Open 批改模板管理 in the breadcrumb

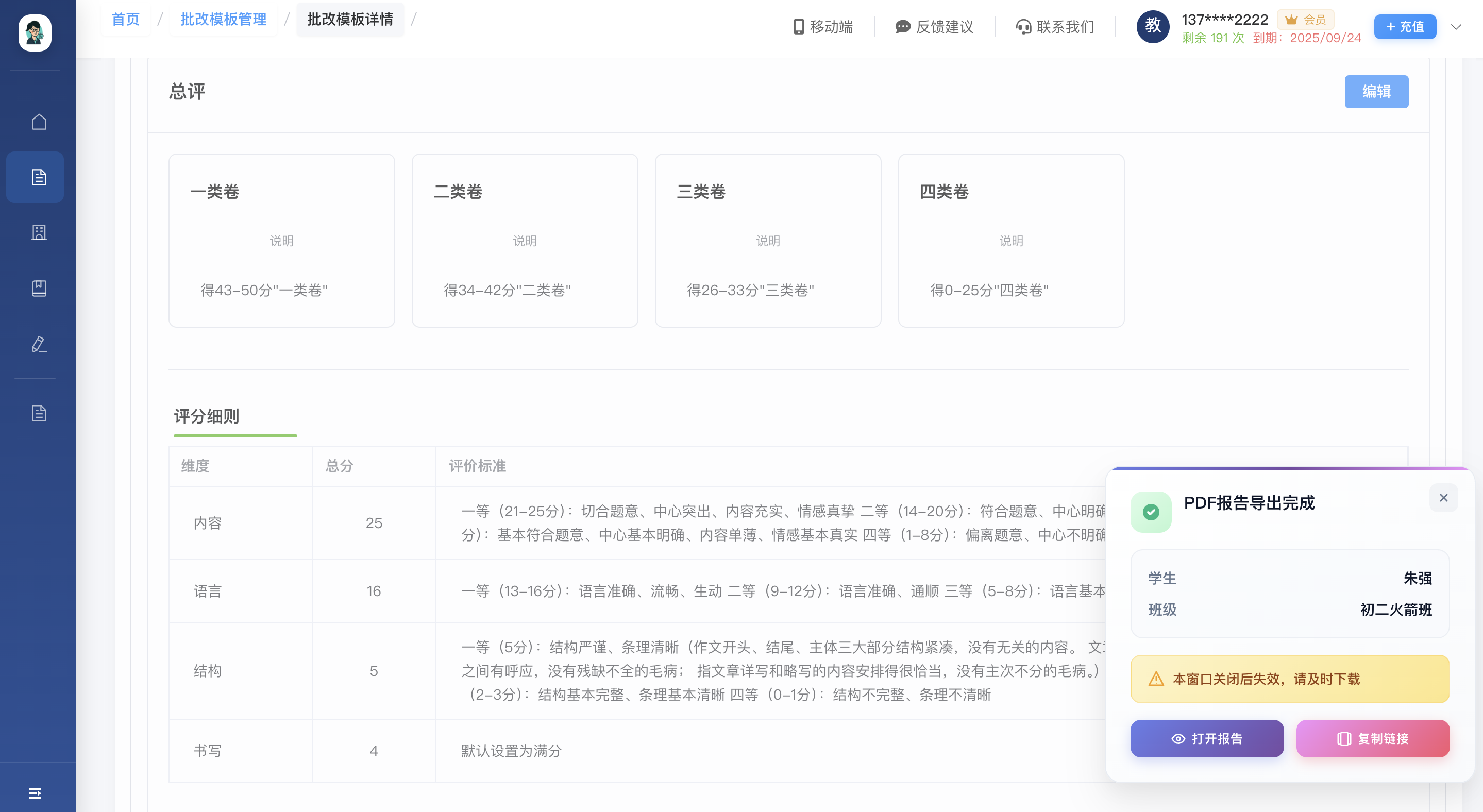tap(223, 19)
